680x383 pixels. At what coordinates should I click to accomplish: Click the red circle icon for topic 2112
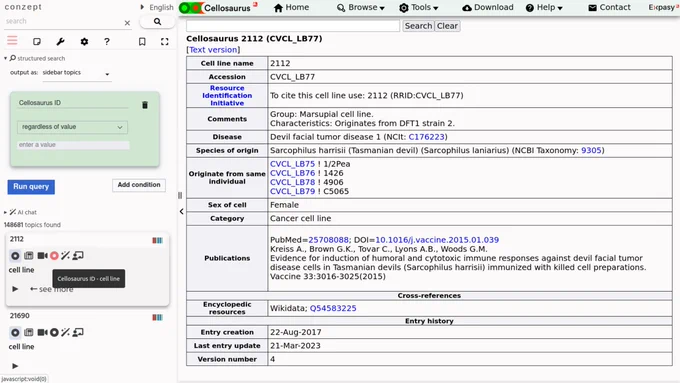[54, 256]
